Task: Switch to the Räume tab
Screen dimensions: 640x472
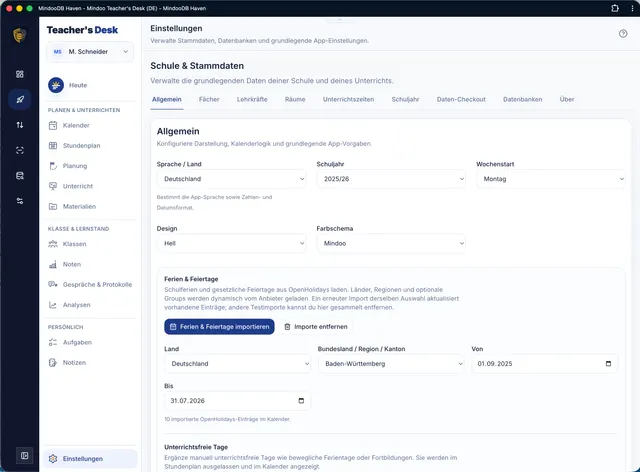Action: pos(295,99)
